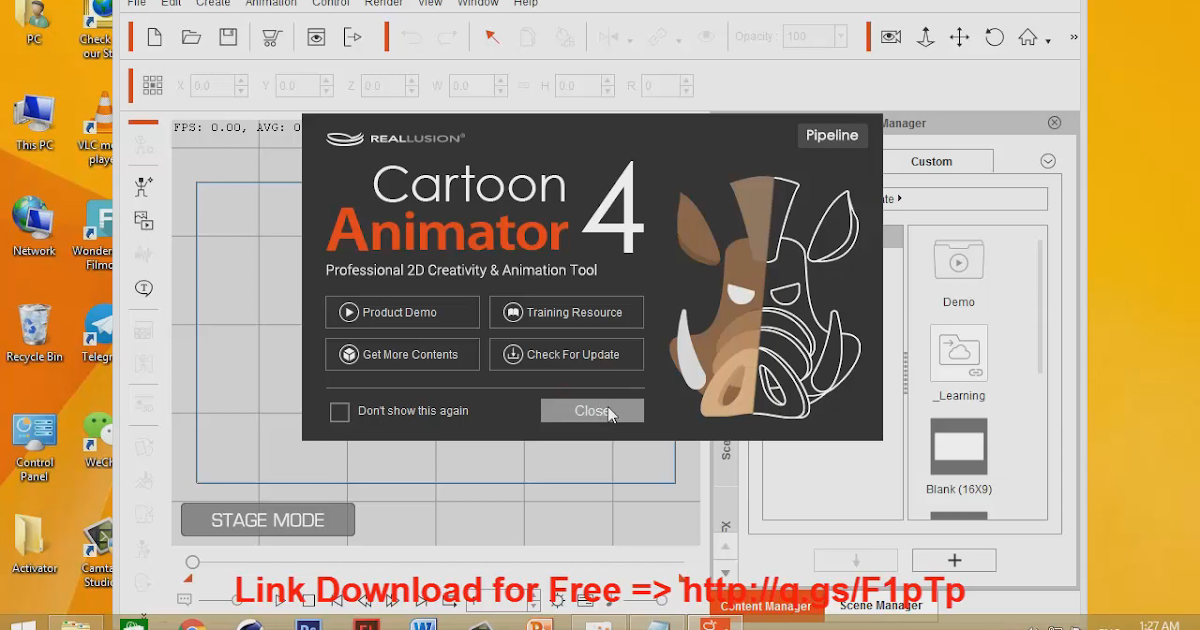1200x630 pixels.
Task: Select the character creation icon in left sidebar
Action: (x=143, y=186)
